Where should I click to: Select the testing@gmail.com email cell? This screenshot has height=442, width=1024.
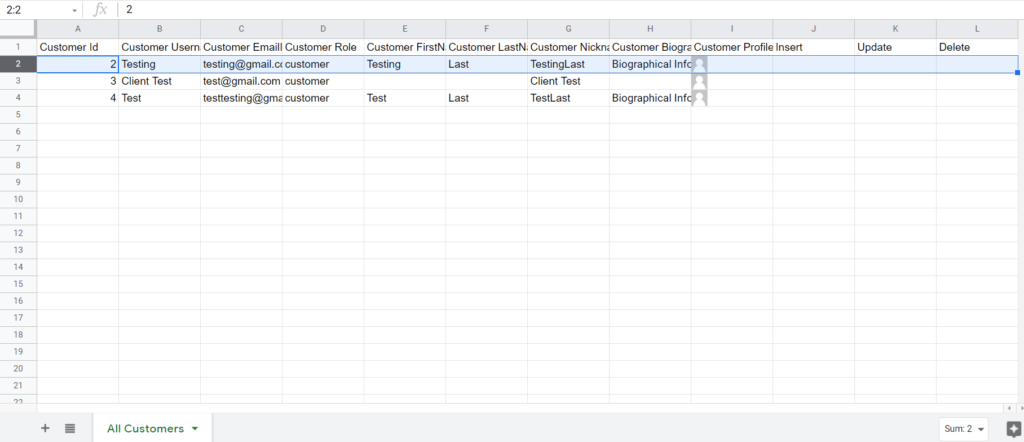242,64
